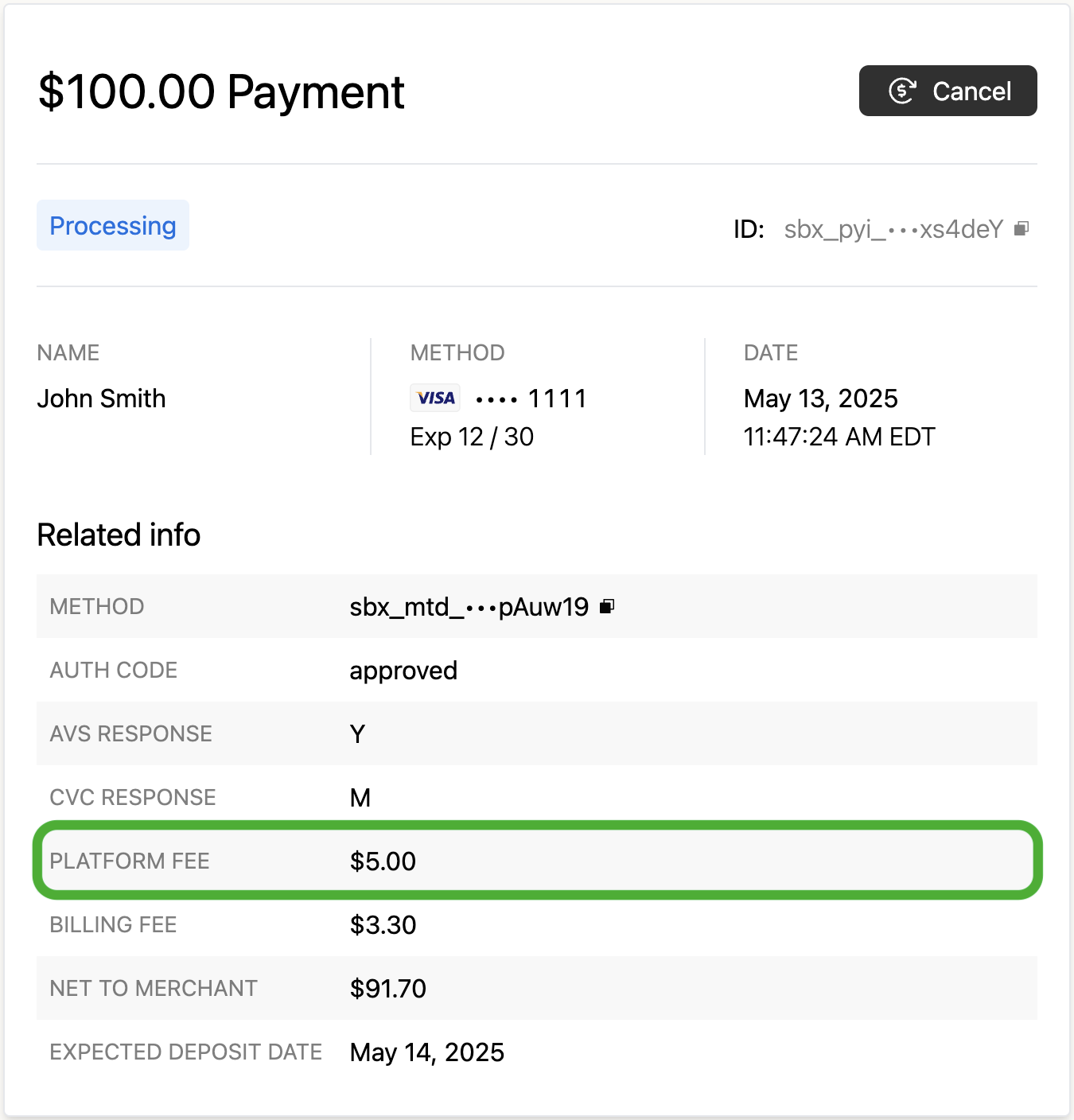
Task: Click the card expiration Exp 12 / 30
Action: (x=472, y=437)
